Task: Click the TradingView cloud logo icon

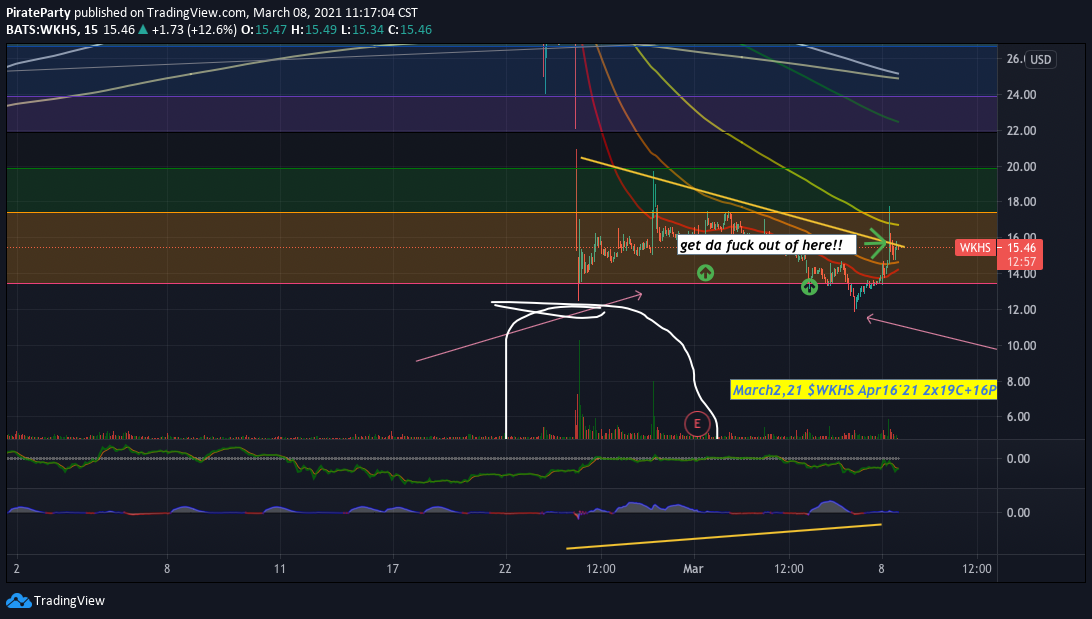Action: (18, 601)
